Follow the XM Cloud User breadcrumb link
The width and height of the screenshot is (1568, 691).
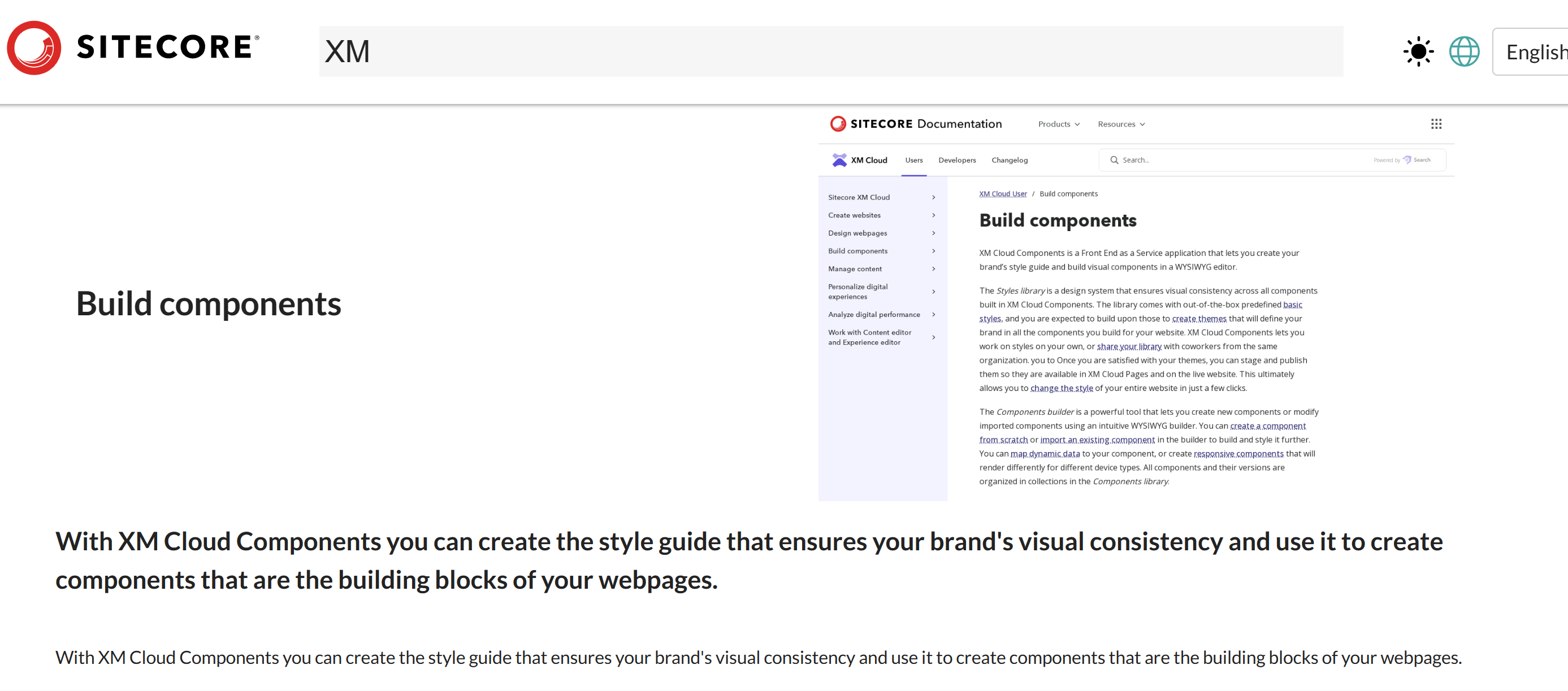pos(1003,194)
